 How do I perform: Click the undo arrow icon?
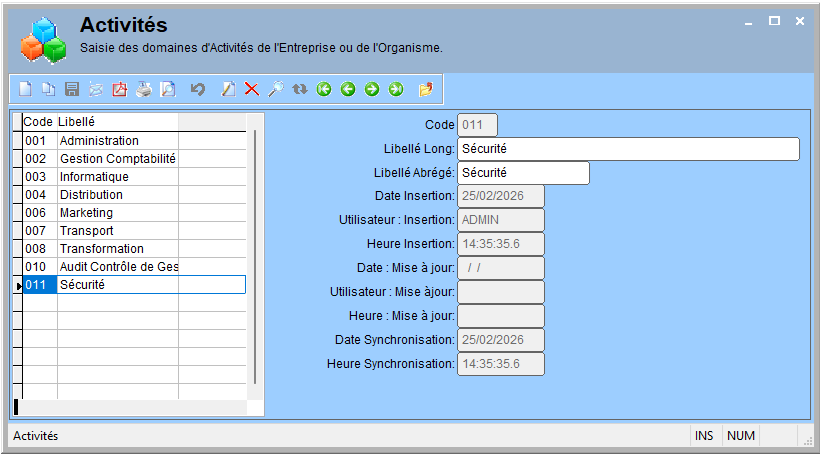pyautogui.click(x=198, y=89)
